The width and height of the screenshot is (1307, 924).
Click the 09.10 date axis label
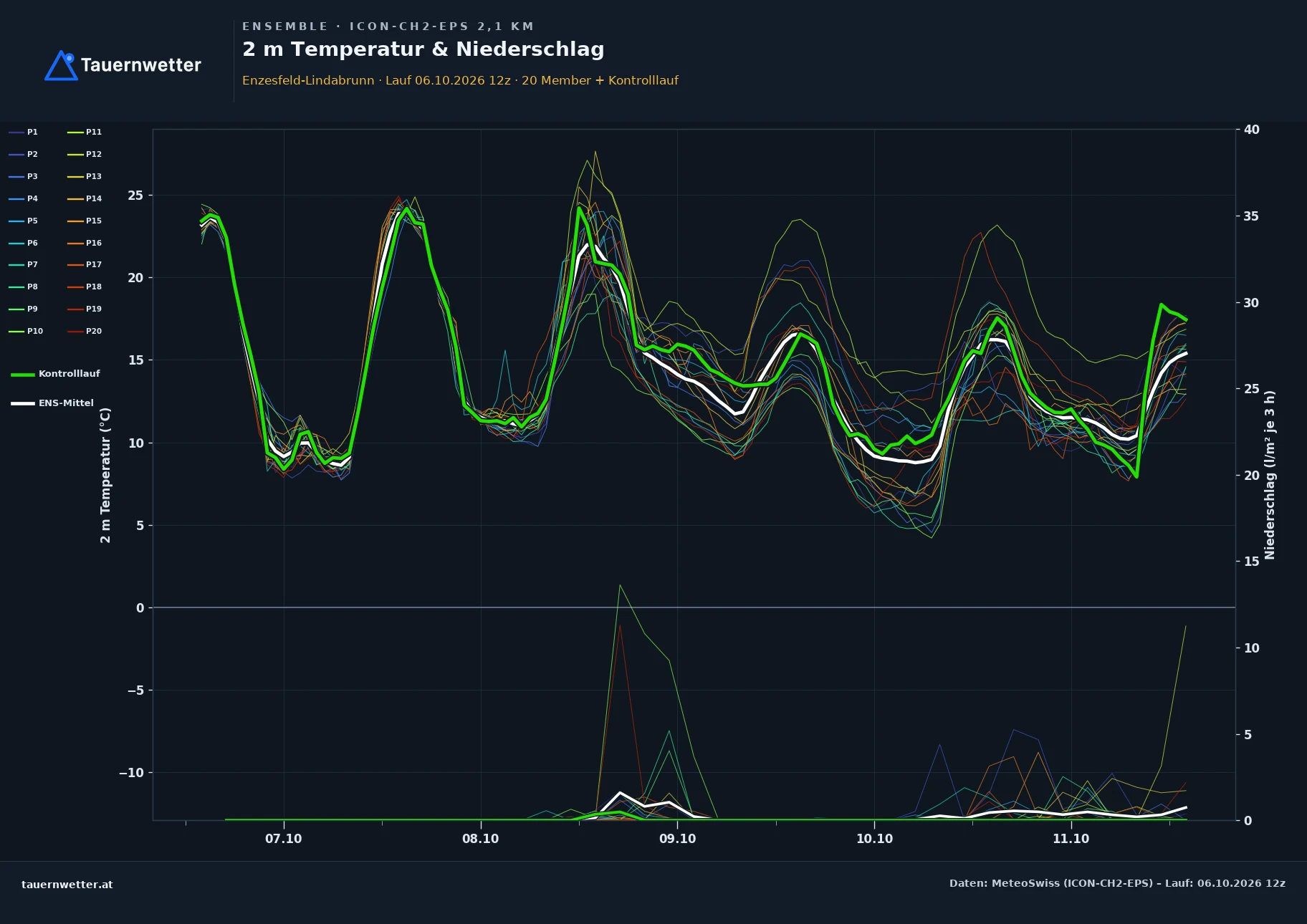pyautogui.click(x=677, y=839)
